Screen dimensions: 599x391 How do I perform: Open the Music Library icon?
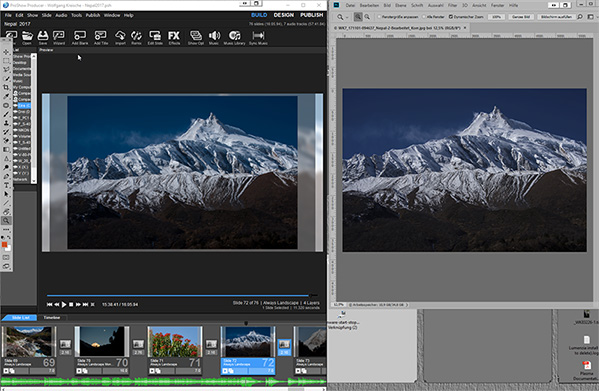235,37
